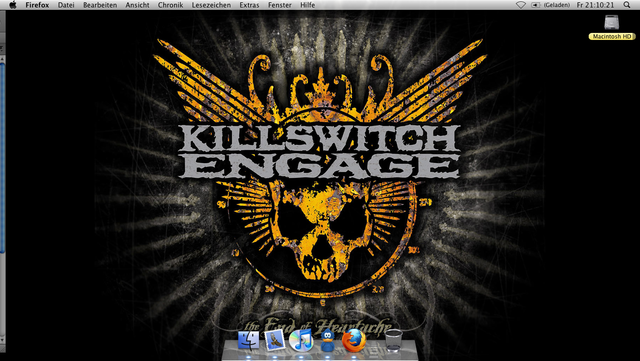Select the Macintosh HD desktop drive
The image size is (640, 361).
(612, 28)
